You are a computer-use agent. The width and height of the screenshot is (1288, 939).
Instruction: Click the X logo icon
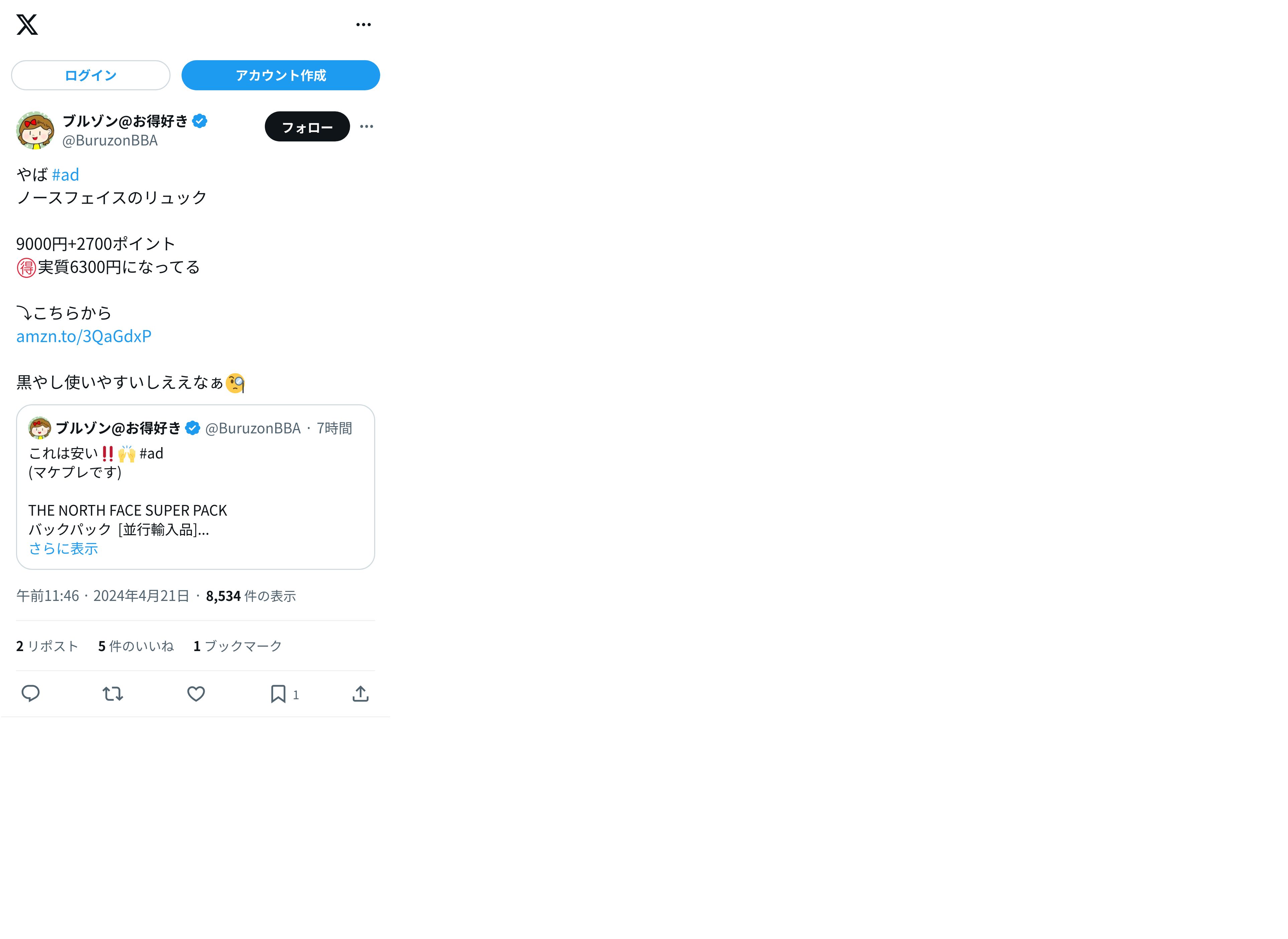(x=27, y=24)
